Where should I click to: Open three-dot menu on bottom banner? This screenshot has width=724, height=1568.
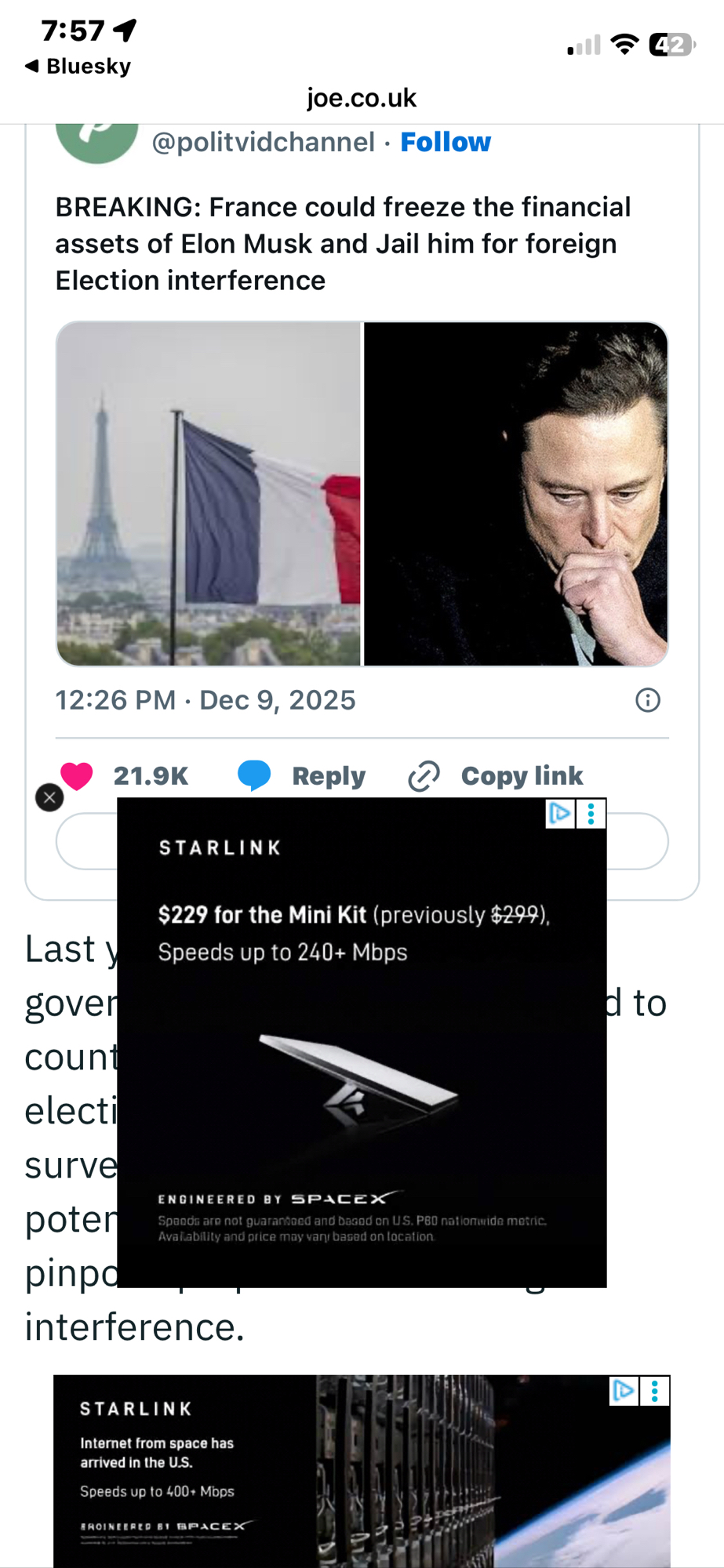[655, 1391]
